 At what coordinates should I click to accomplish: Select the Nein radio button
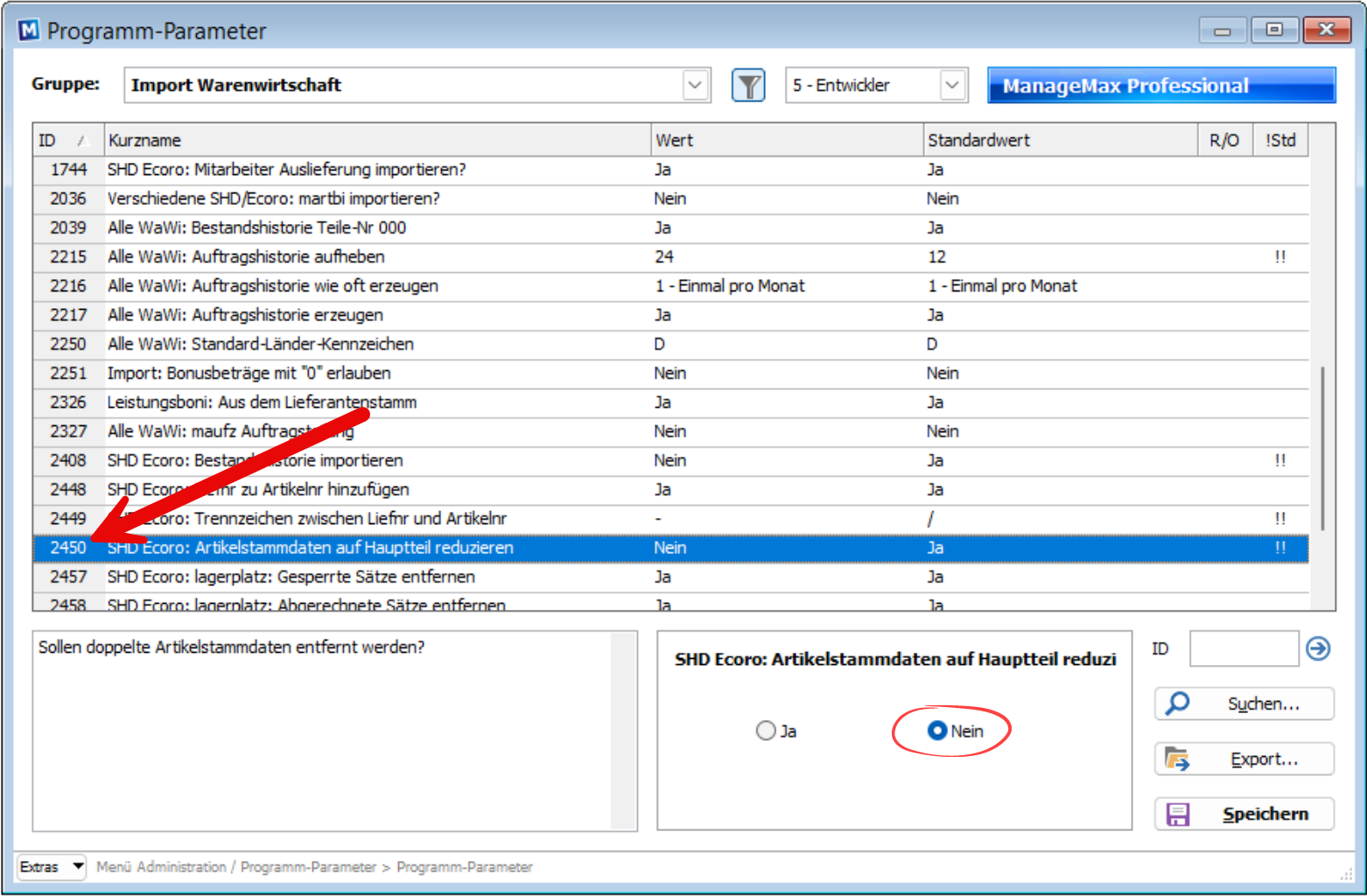click(x=937, y=731)
